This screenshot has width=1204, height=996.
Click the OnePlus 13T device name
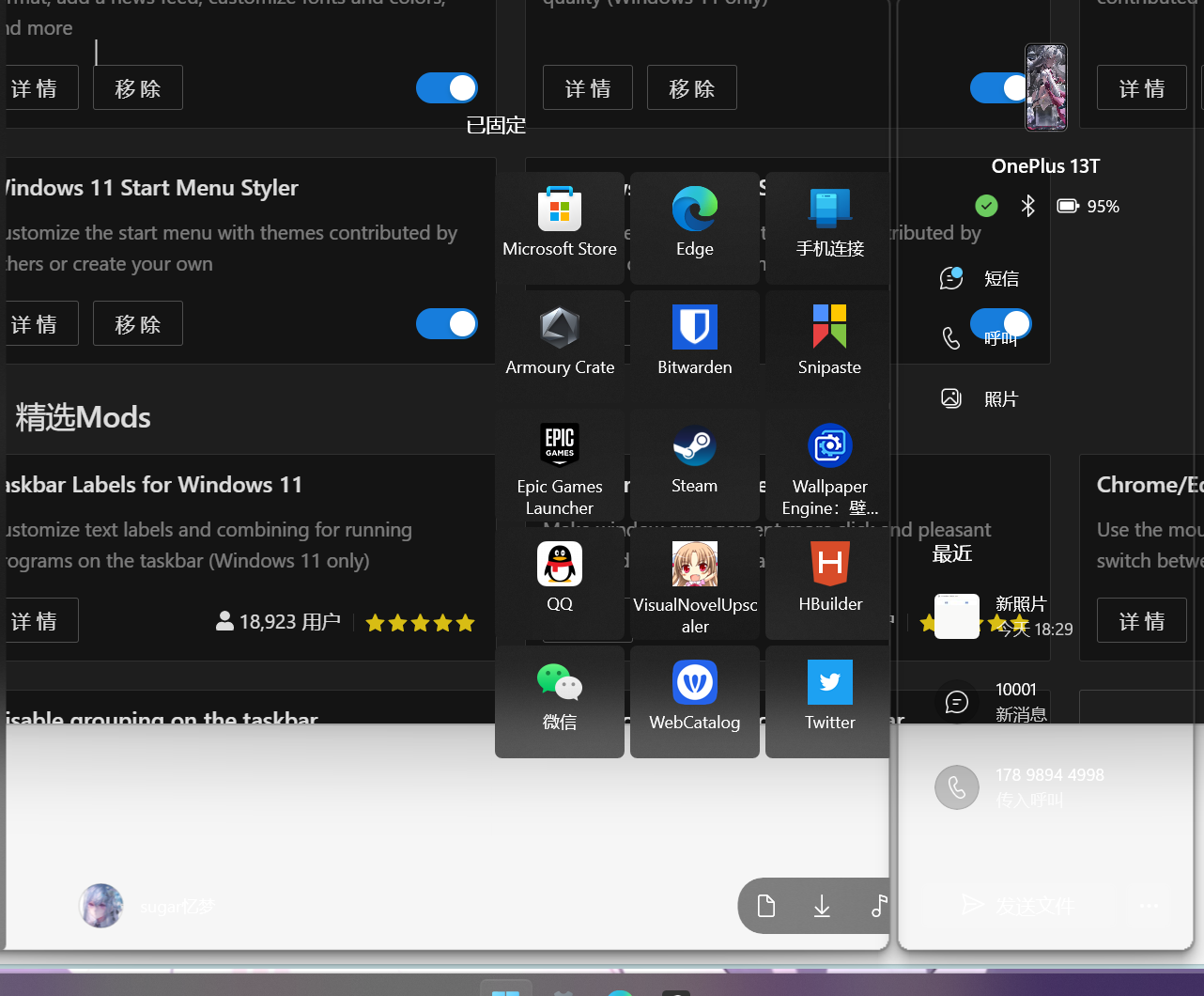point(1045,166)
